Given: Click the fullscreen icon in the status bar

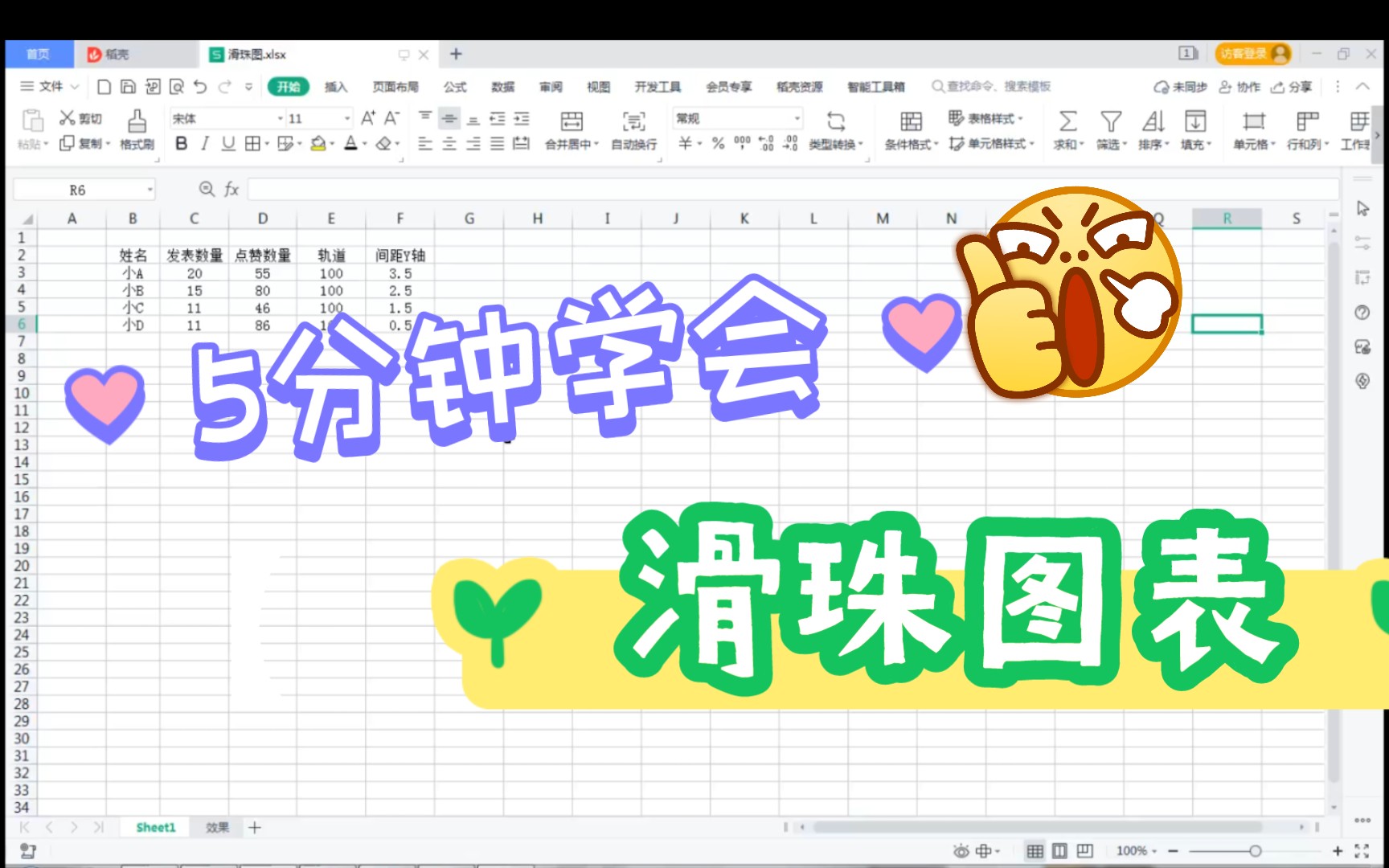Looking at the screenshot, I should coord(1362,850).
